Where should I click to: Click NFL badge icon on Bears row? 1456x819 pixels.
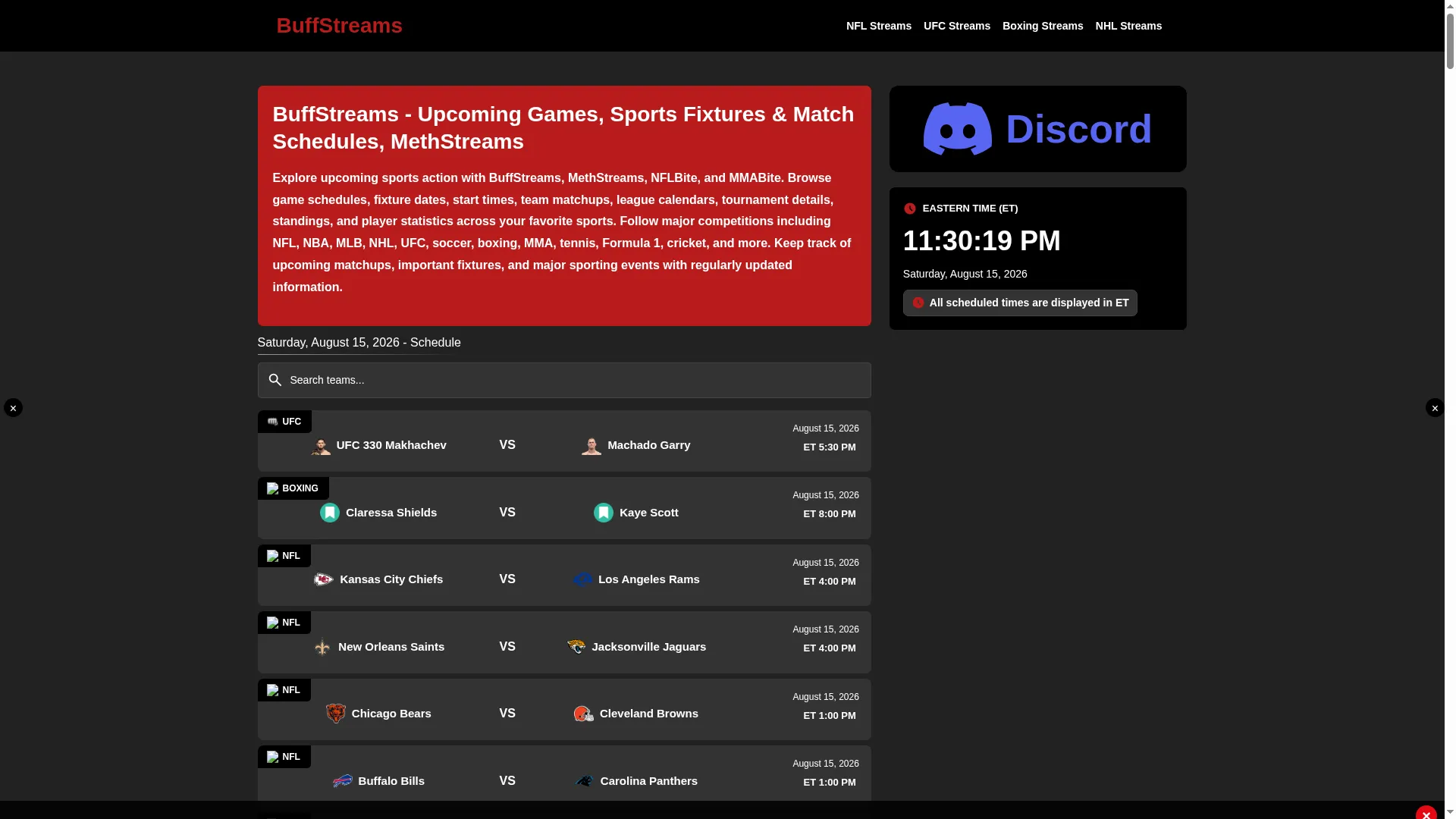click(x=272, y=690)
